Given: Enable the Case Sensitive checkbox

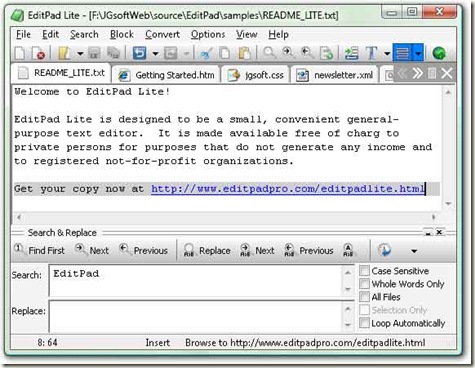Looking at the screenshot, I should 364,271.
